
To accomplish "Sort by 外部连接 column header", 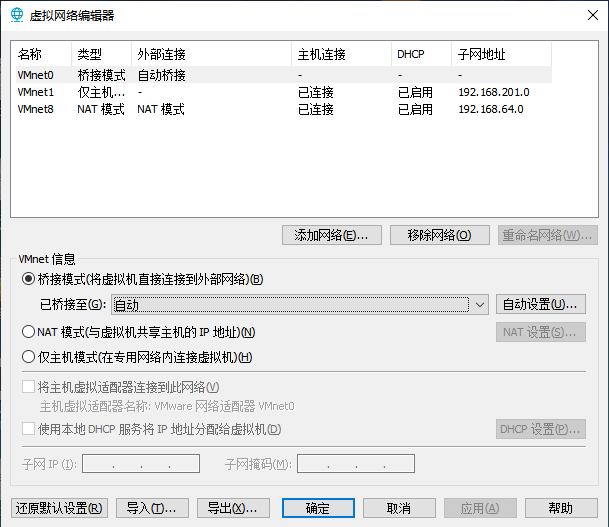I will click(x=211, y=54).
